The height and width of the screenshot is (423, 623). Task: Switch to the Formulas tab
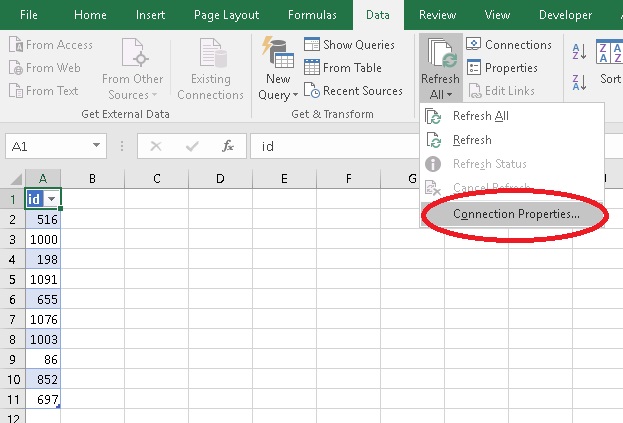312,15
